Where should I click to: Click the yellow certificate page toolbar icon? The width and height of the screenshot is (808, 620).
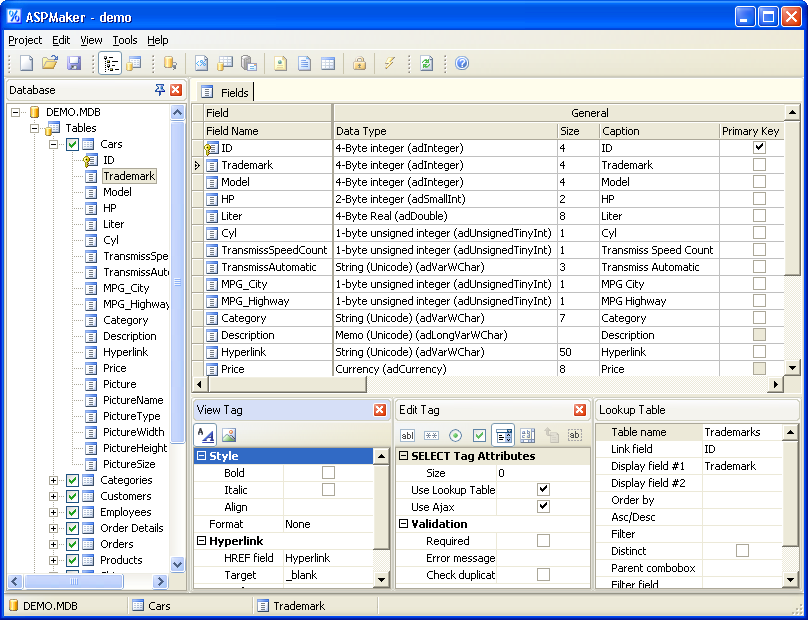pyautogui.click(x=280, y=63)
